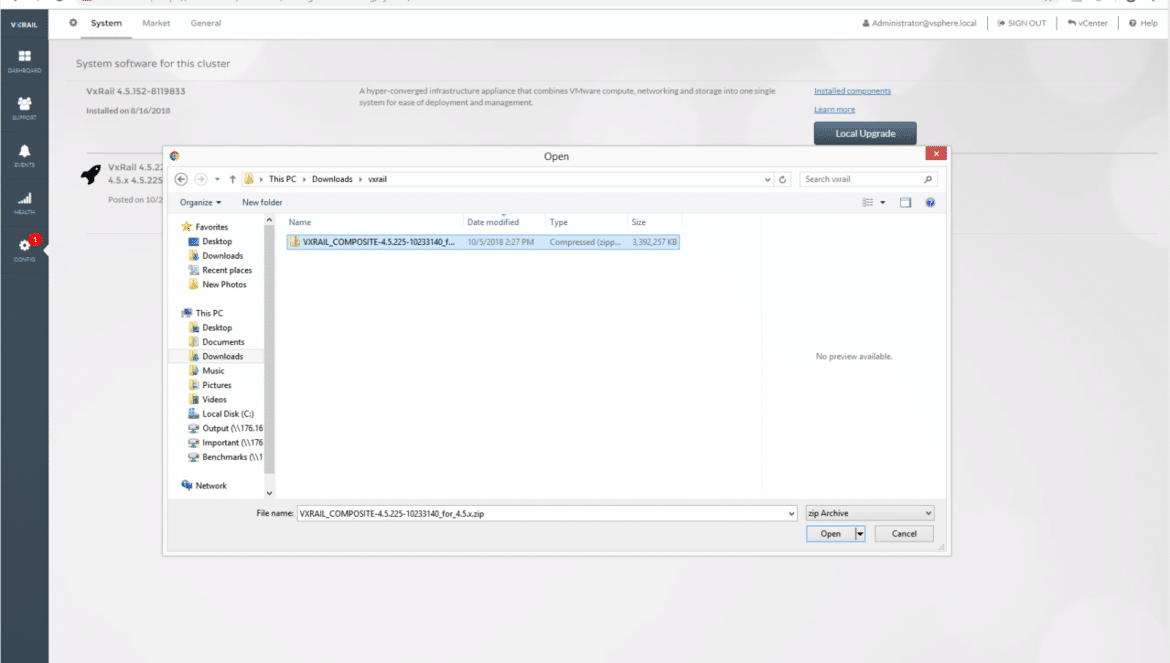Open the Events bell icon
This screenshot has height=663, width=1170.
(x=25, y=155)
